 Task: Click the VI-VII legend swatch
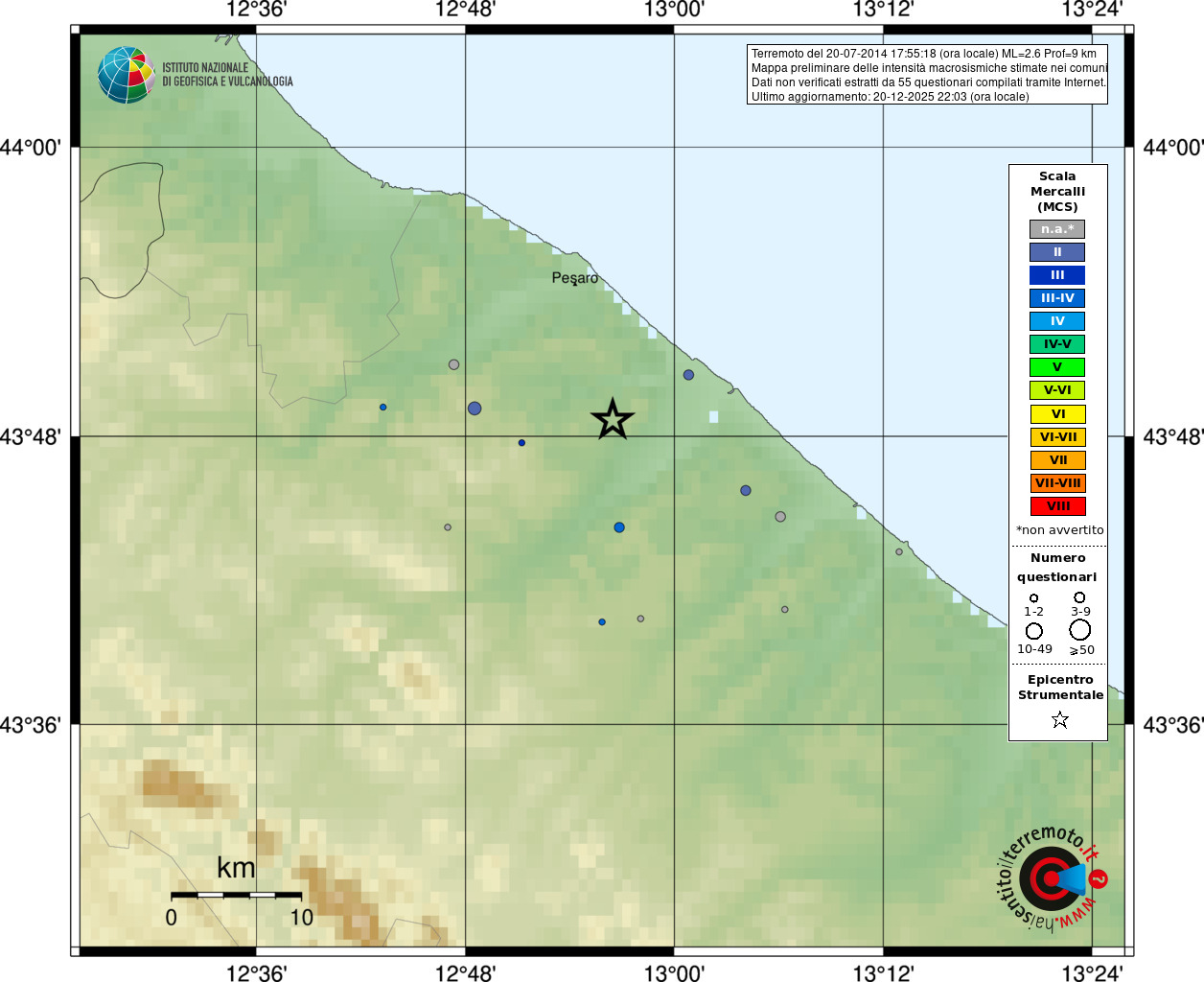1058,437
